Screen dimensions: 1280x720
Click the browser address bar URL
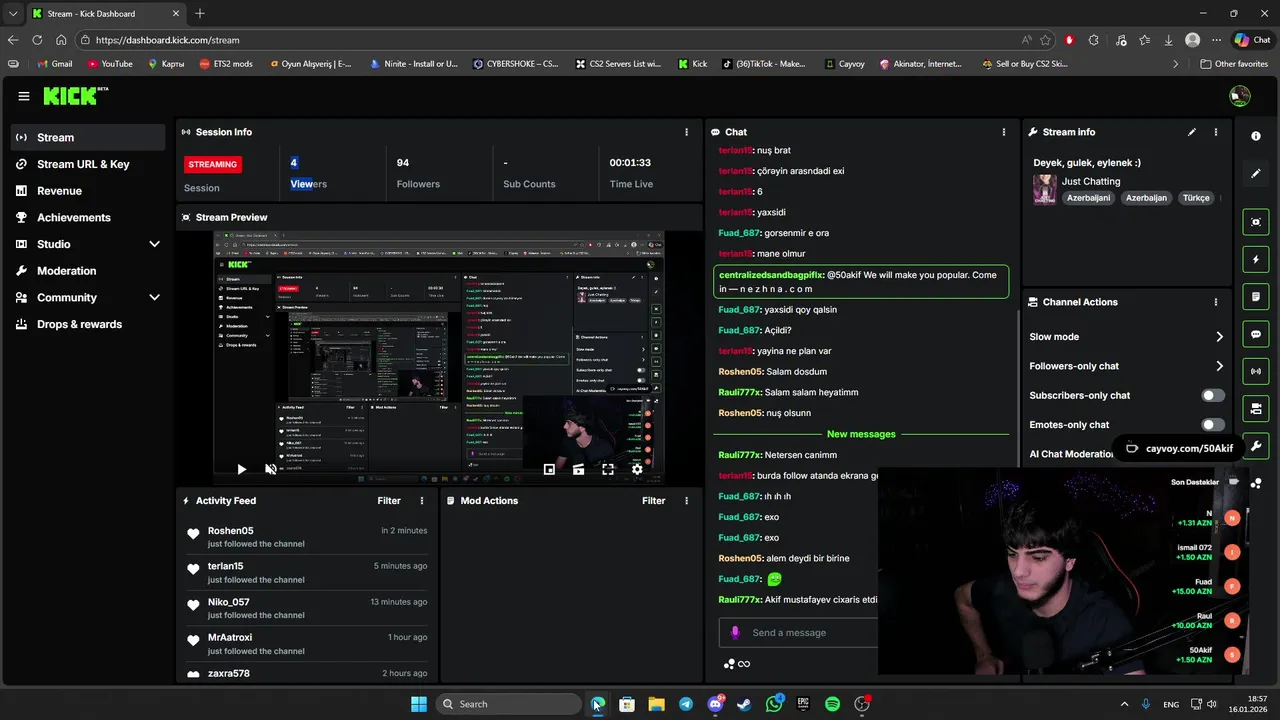(167, 40)
